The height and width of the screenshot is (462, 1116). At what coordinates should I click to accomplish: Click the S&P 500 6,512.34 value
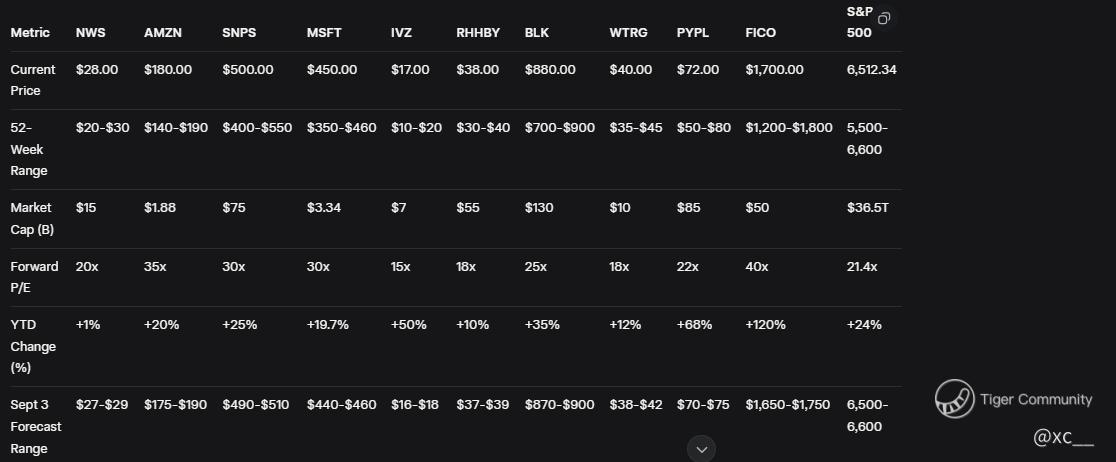[x=872, y=70]
